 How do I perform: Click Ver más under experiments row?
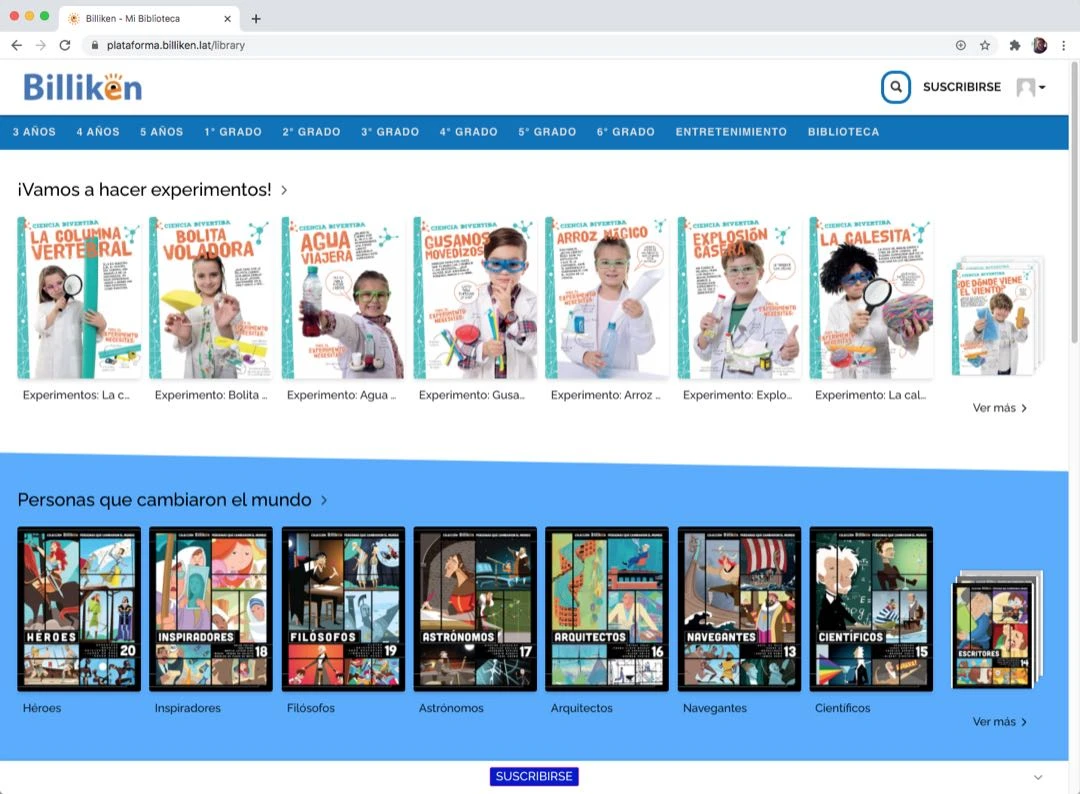[1000, 408]
